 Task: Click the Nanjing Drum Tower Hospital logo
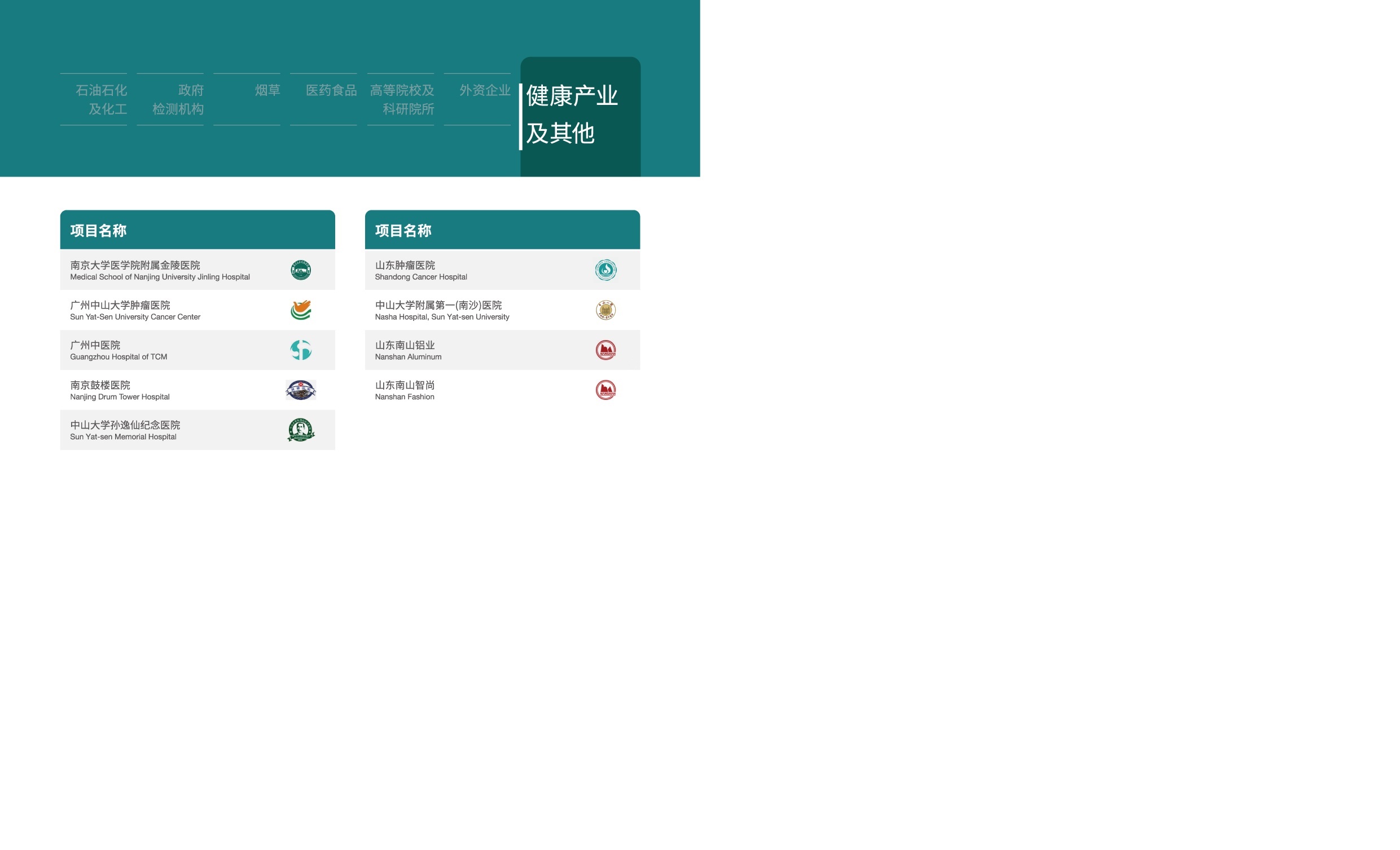(x=301, y=390)
